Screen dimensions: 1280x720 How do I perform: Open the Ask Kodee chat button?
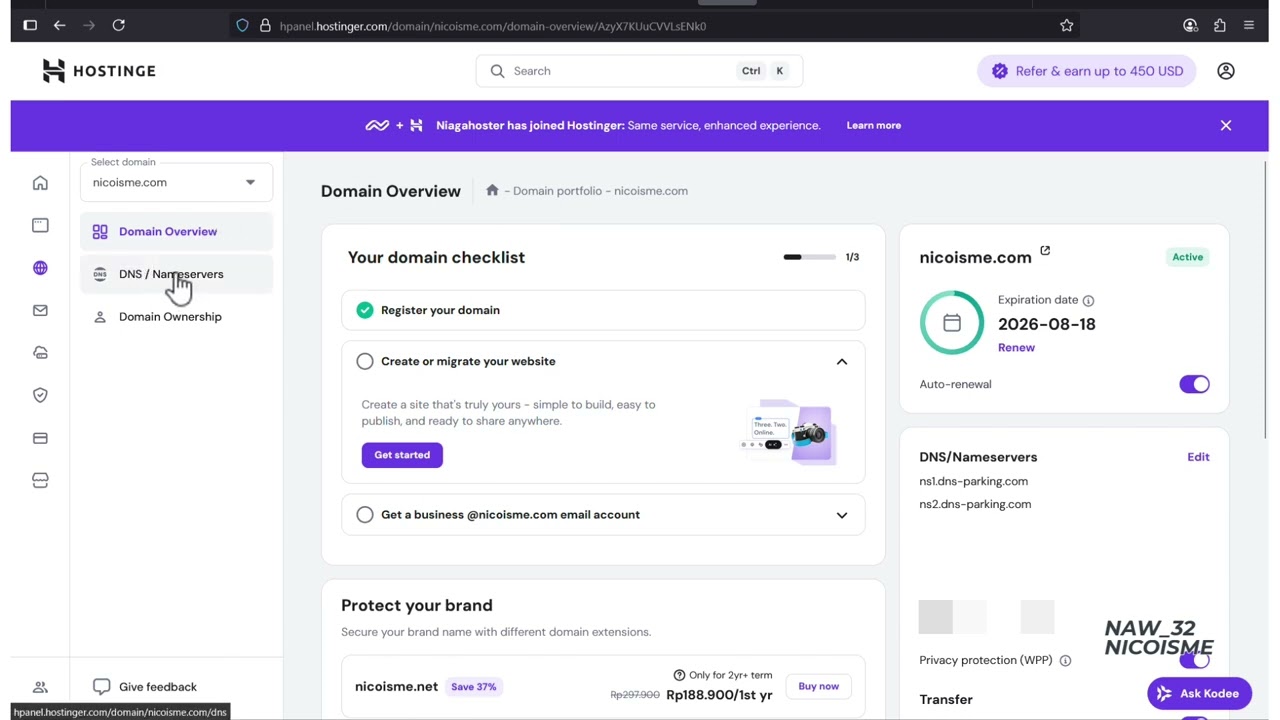pos(1199,693)
